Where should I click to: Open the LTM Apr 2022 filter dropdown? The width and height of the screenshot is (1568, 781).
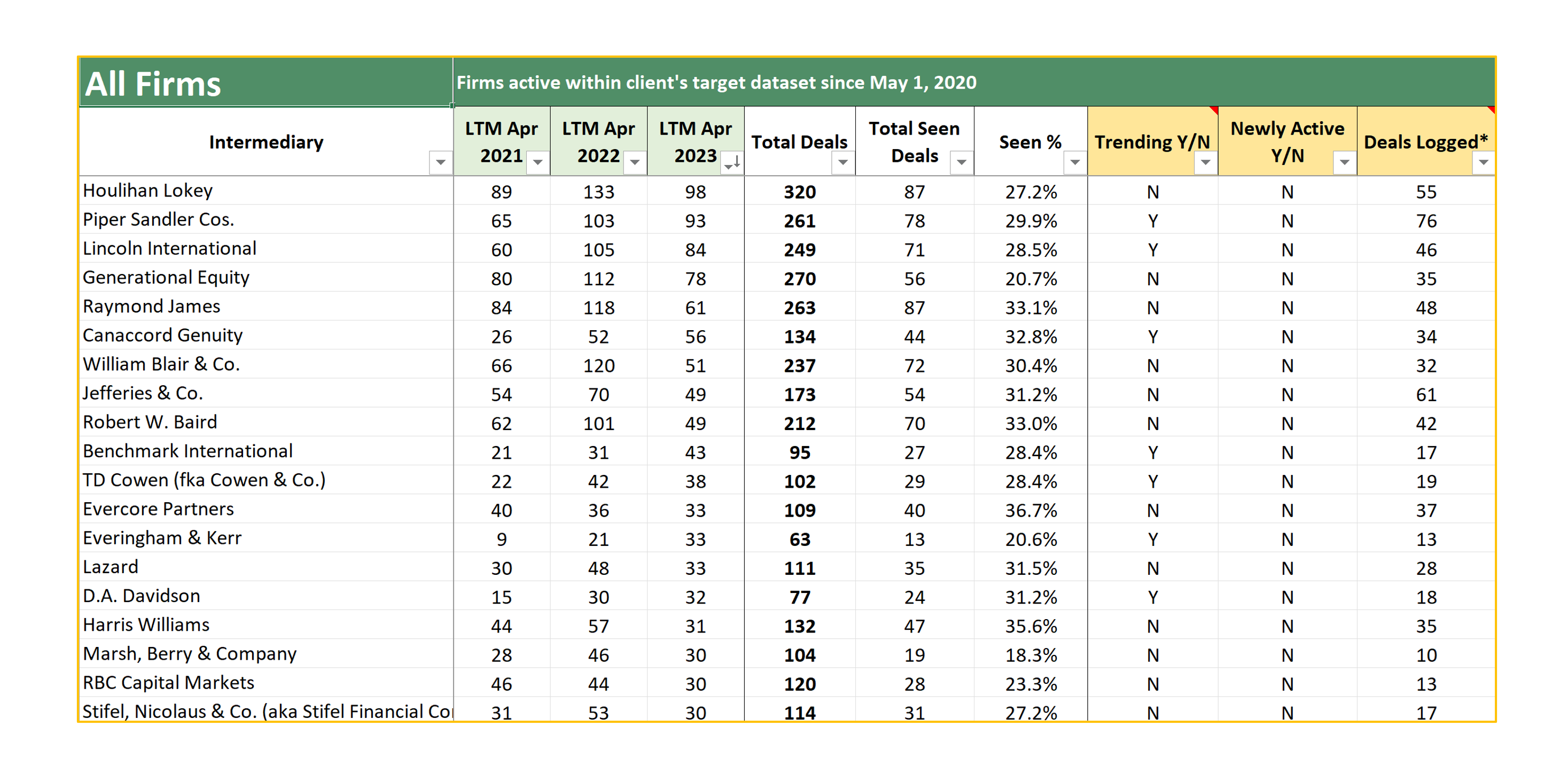tap(634, 162)
